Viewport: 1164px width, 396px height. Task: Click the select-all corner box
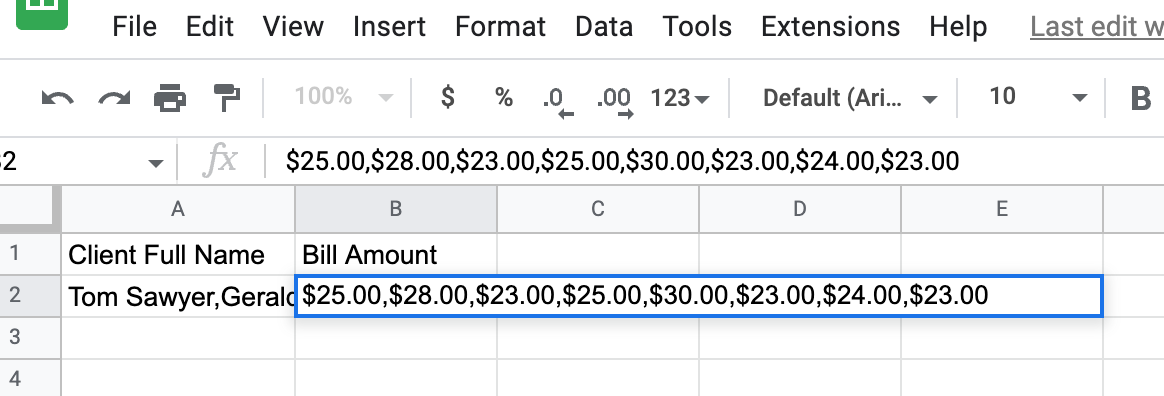coord(30,208)
